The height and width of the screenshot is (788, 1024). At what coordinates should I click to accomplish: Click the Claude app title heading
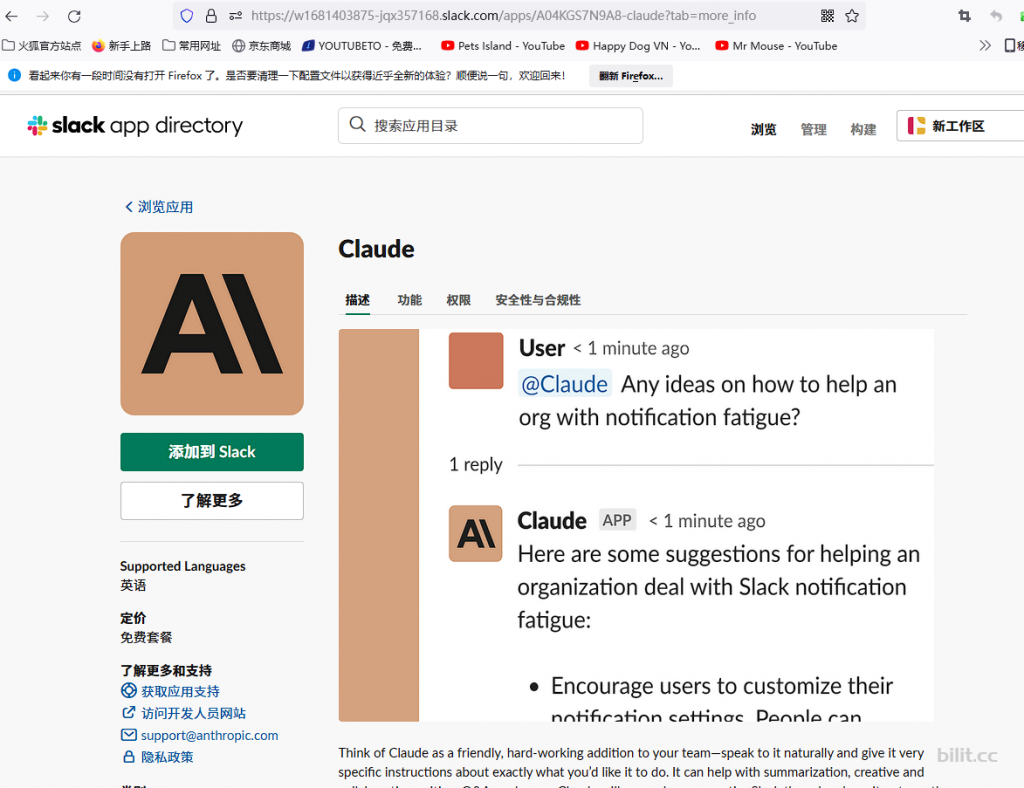376,249
